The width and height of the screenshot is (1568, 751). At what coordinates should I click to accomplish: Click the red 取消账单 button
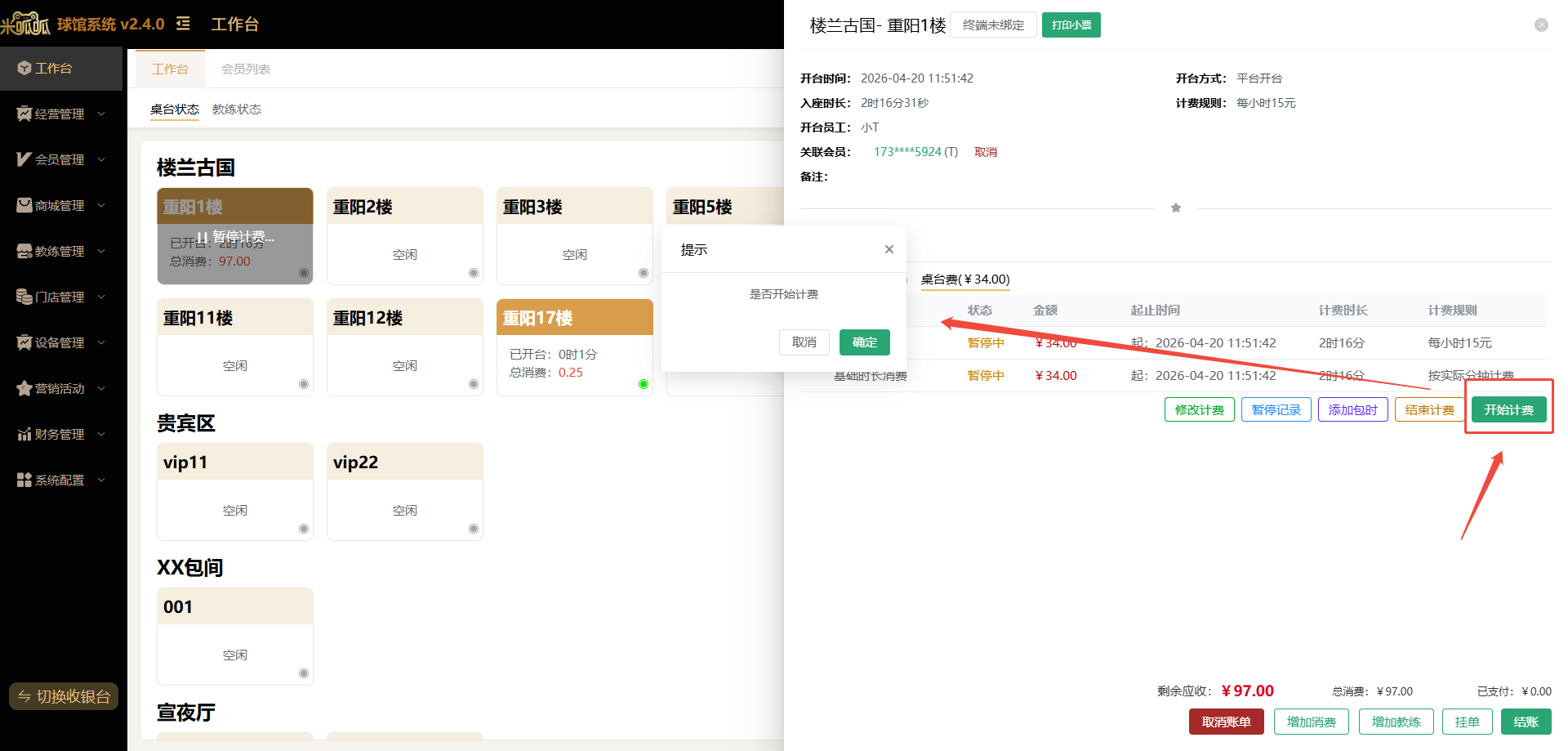tap(1227, 722)
